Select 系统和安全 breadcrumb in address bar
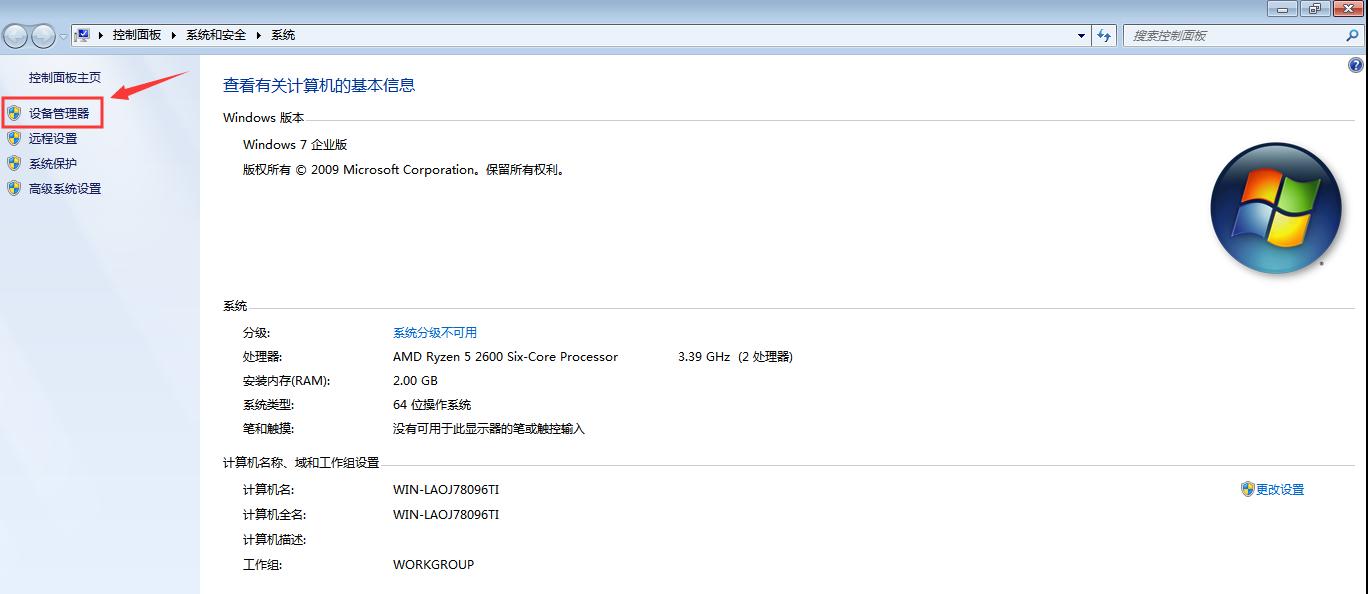1368x594 pixels. click(216, 35)
